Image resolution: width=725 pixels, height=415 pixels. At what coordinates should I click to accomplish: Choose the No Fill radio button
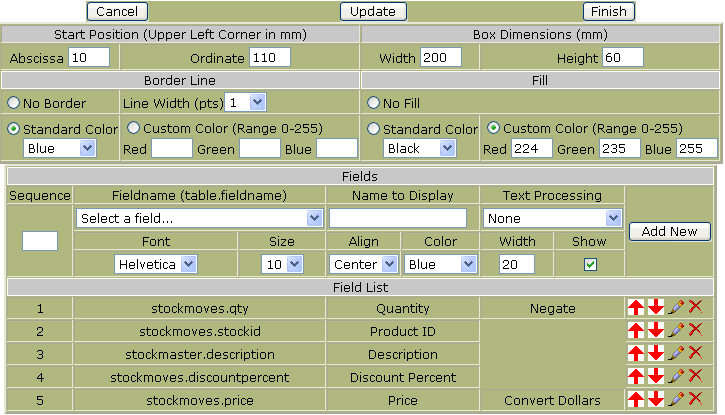coord(374,103)
